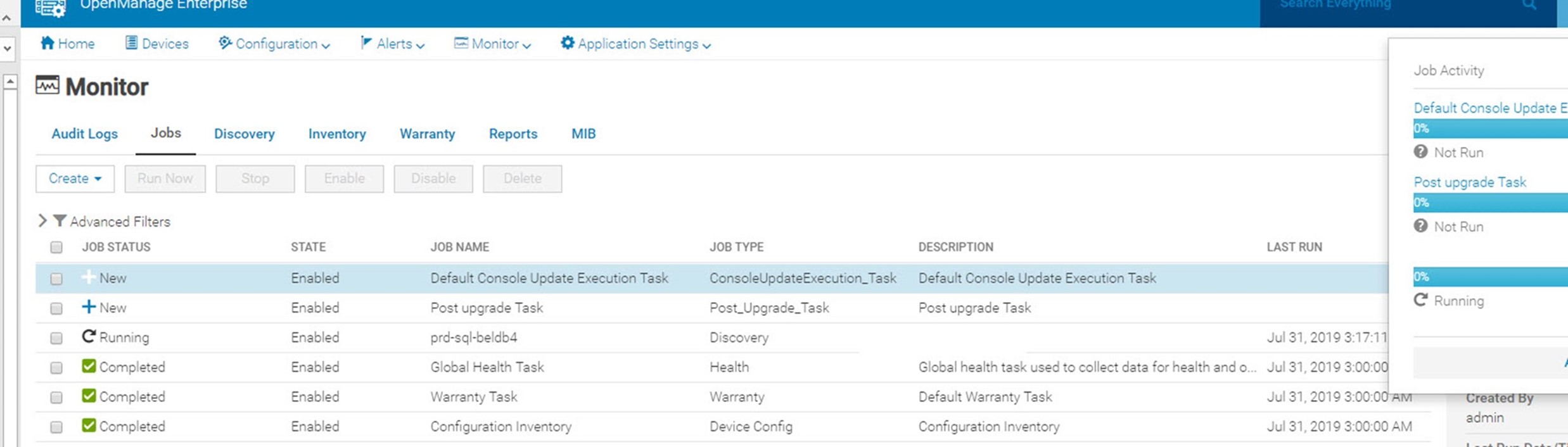Sort by the JOB STATUS column header
Image resolution: width=1568 pixels, height=447 pixels.
(x=116, y=247)
